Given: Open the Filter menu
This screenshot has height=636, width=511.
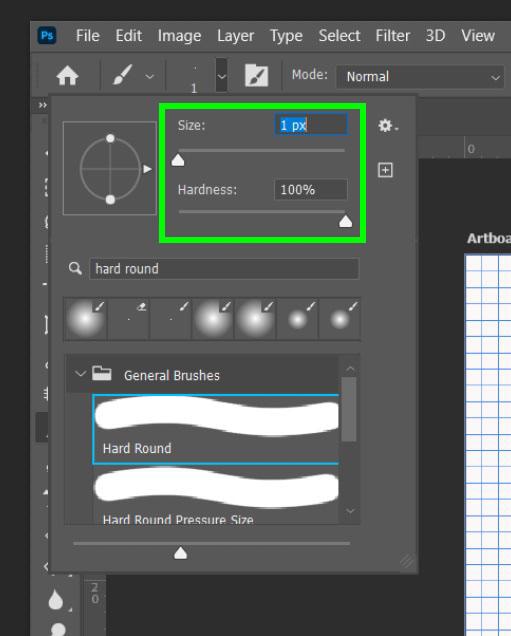Looking at the screenshot, I should (x=393, y=36).
